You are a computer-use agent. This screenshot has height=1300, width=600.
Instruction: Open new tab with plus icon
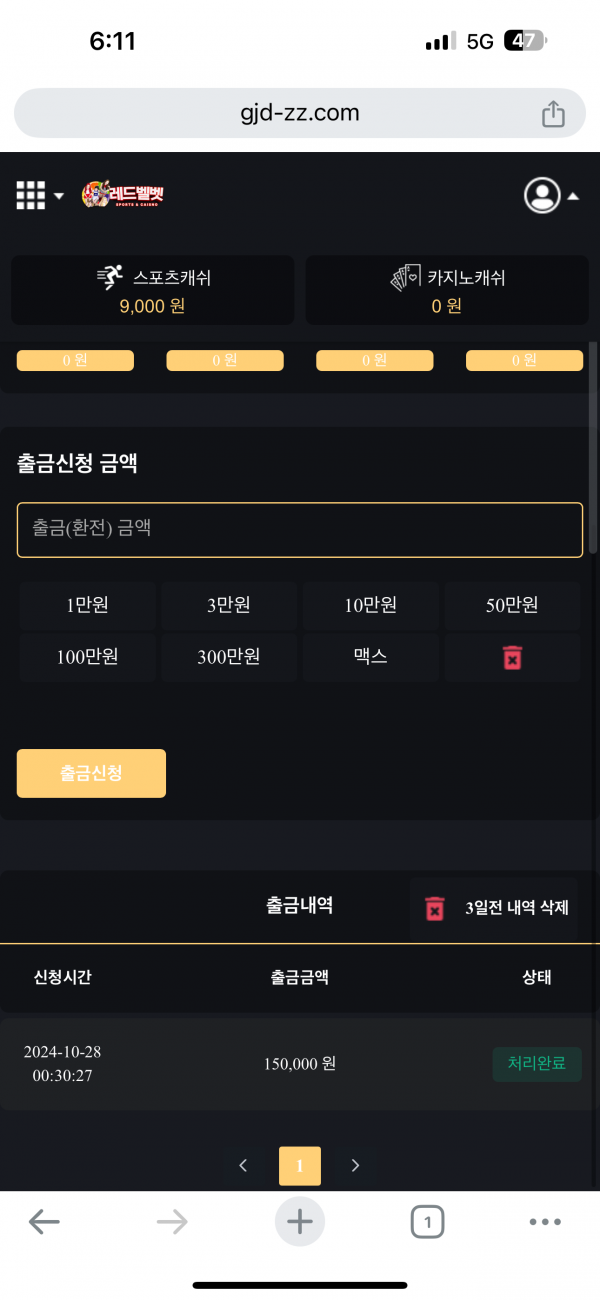(x=300, y=1221)
